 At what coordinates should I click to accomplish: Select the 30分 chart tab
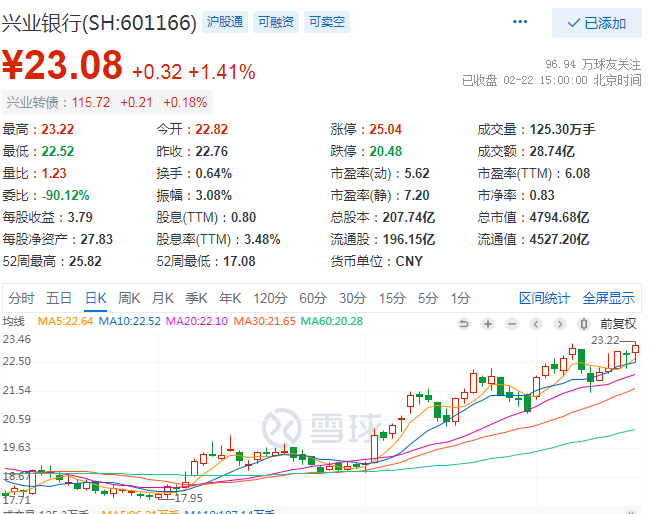[x=353, y=298]
